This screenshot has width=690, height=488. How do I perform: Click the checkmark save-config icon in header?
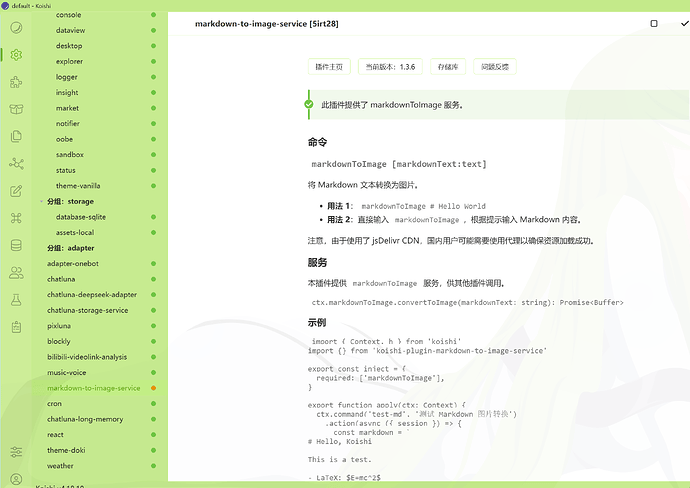click(685, 23)
